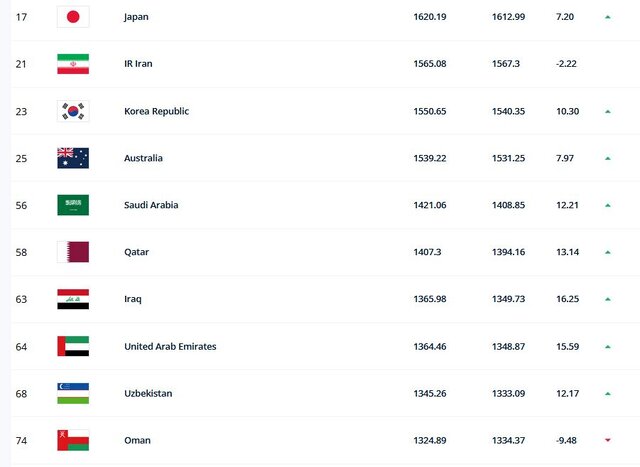Image resolution: width=640 pixels, height=467 pixels.
Task: Select the United Arab Emirates name
Action: pyautogui.click(x=170, y=346)
